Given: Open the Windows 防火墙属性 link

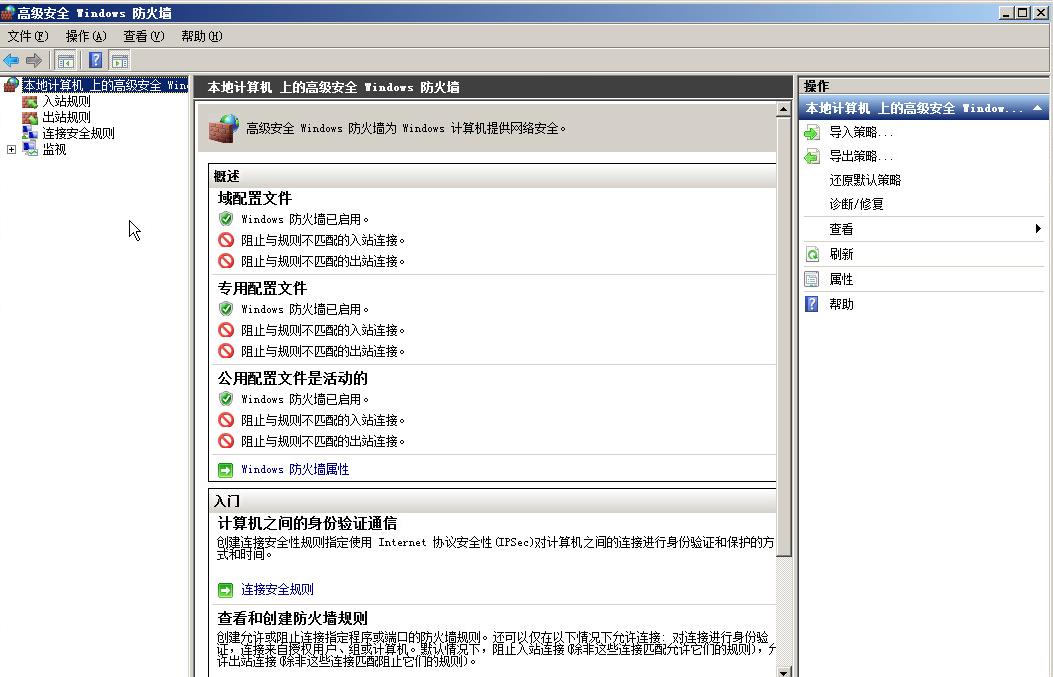Looking at the screenshot, I should coord(295,469).
